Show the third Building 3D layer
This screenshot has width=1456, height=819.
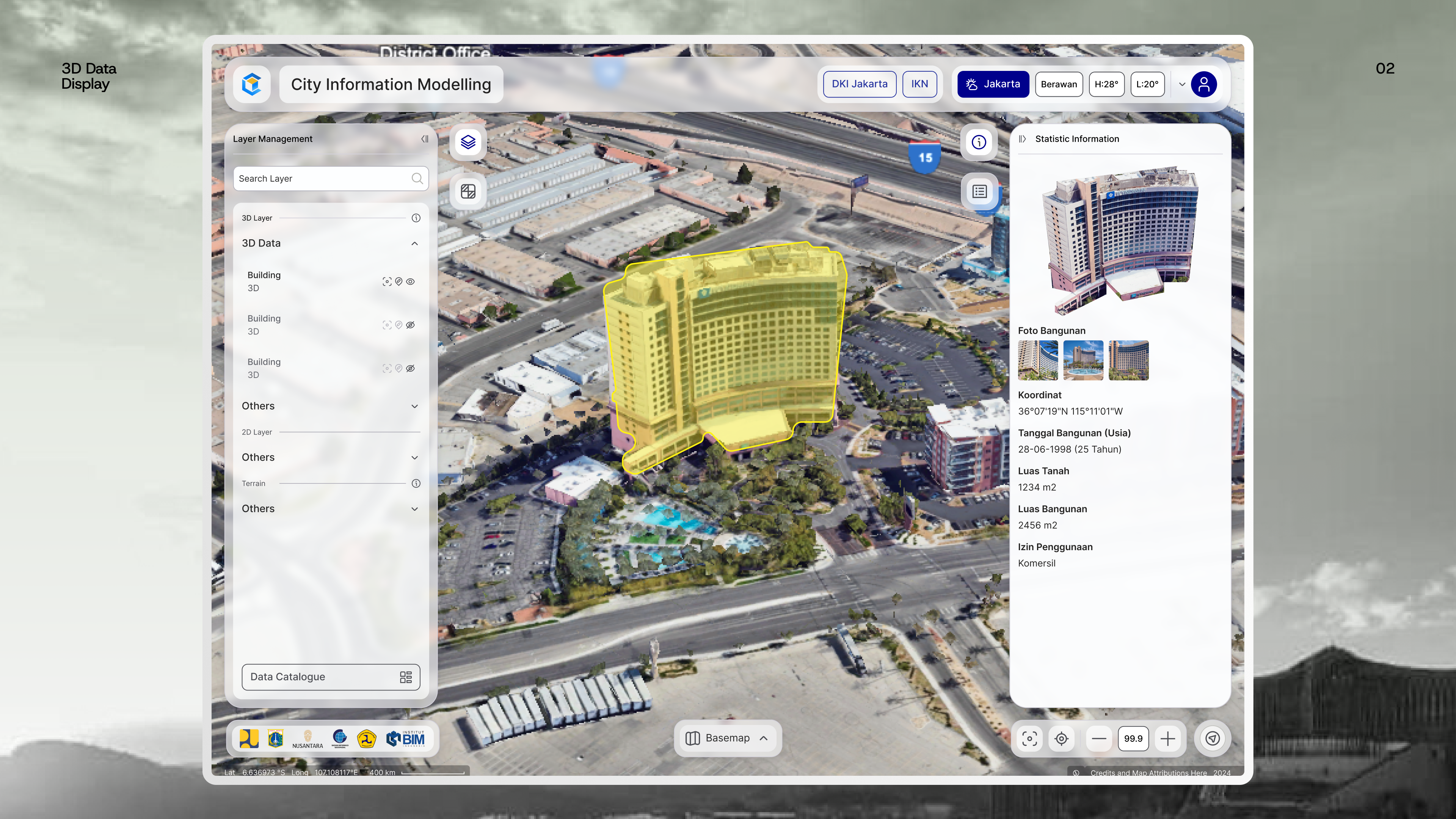(410, 369)
